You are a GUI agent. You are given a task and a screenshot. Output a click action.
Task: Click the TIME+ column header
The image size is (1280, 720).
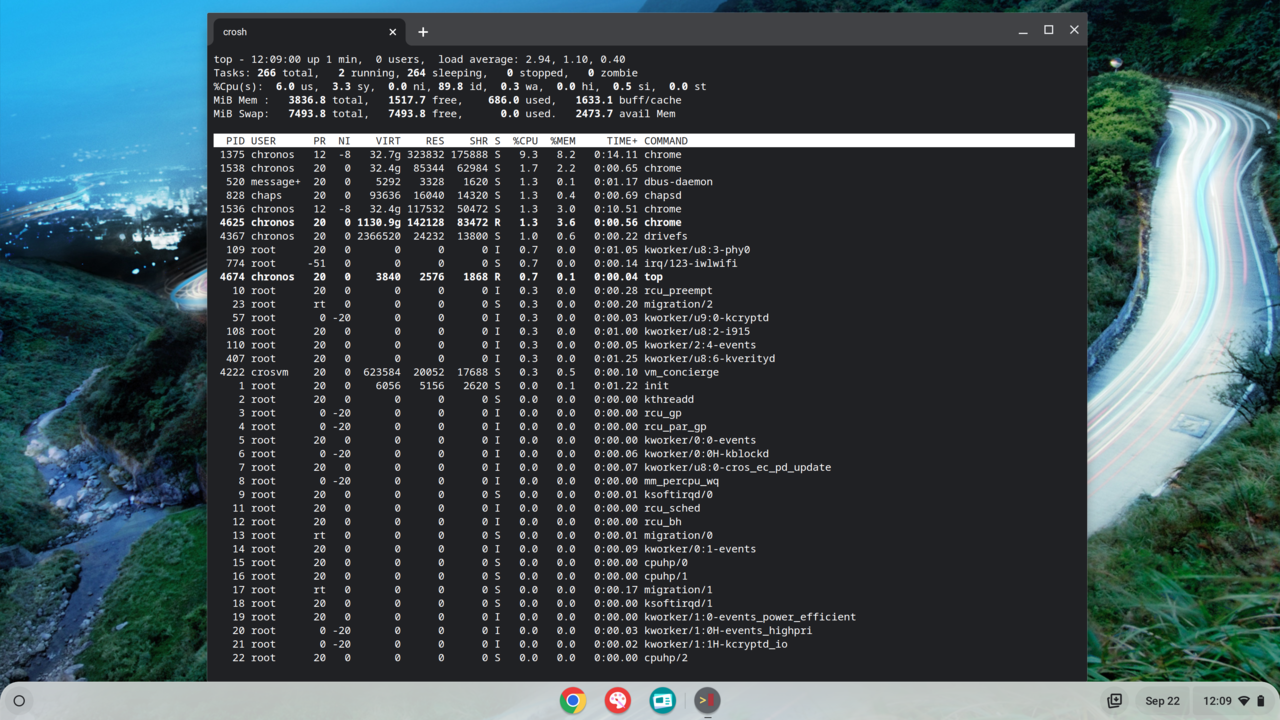(622, 141)
